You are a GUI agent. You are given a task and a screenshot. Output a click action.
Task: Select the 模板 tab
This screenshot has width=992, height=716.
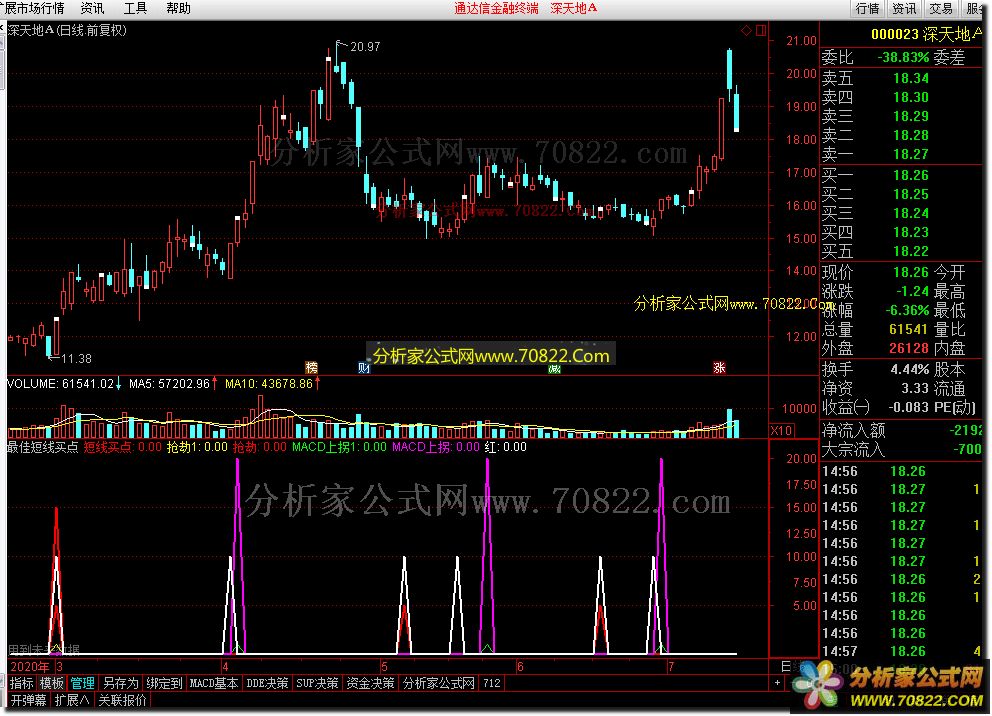52,683
